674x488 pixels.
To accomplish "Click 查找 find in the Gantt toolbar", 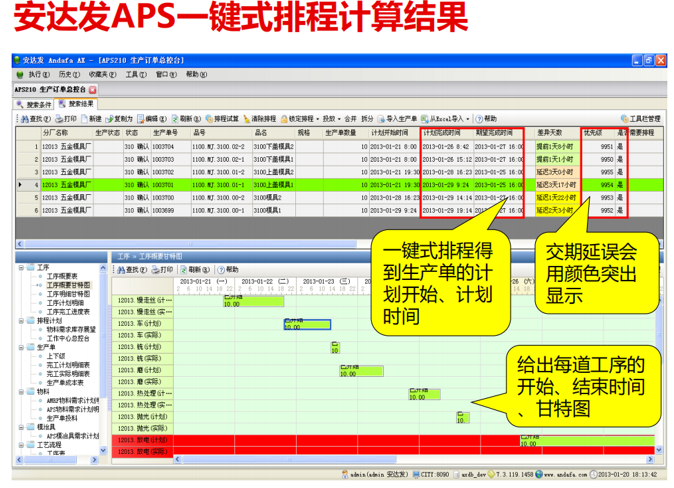I will (132, 270).
